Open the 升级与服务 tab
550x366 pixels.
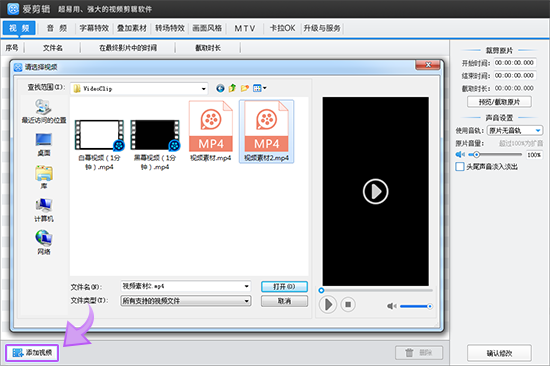point(322,28)
